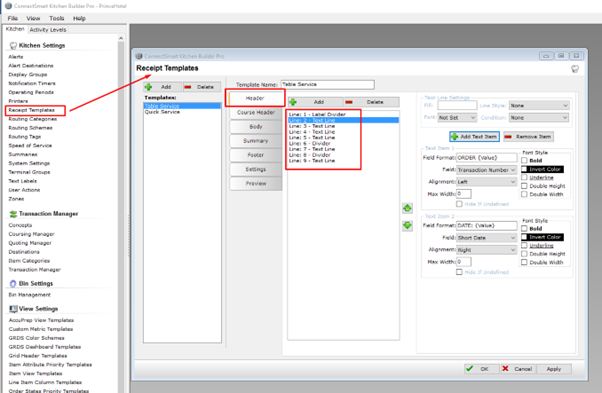Toggle Invert Color for Text Item 1

click(x=524, y=169)
